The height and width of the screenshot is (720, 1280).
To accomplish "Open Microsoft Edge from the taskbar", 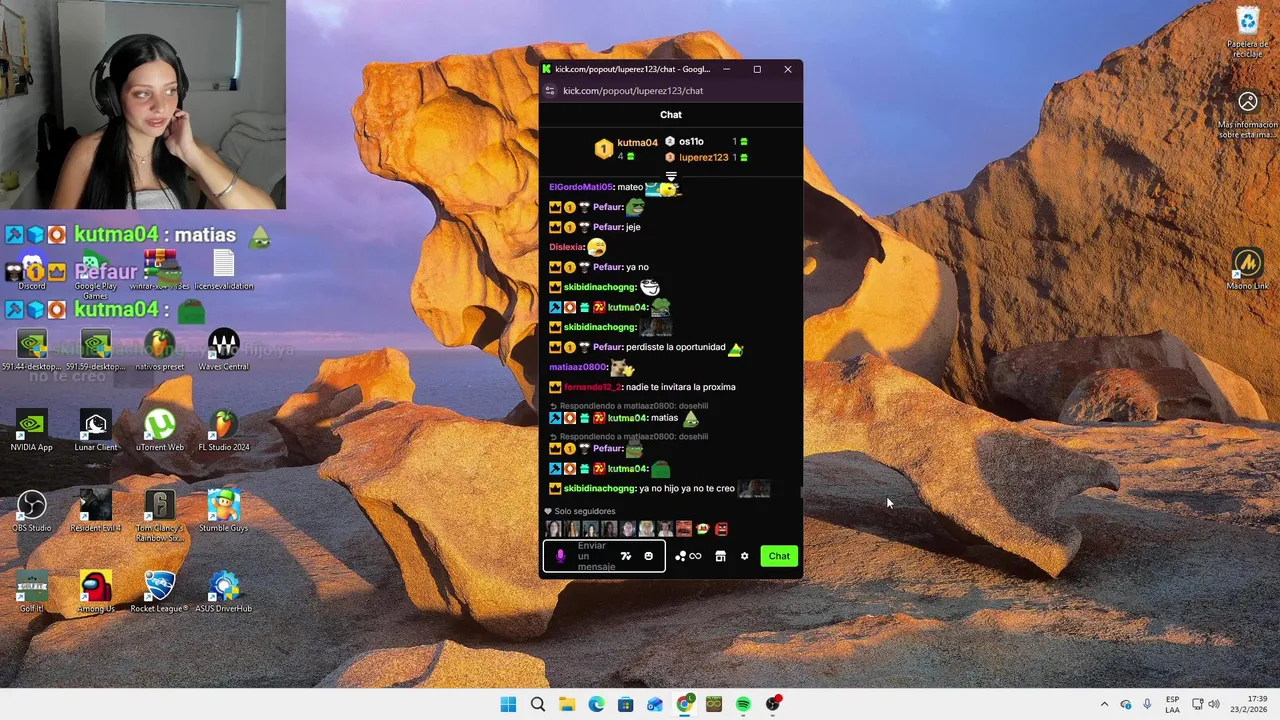I will (596, 704).
